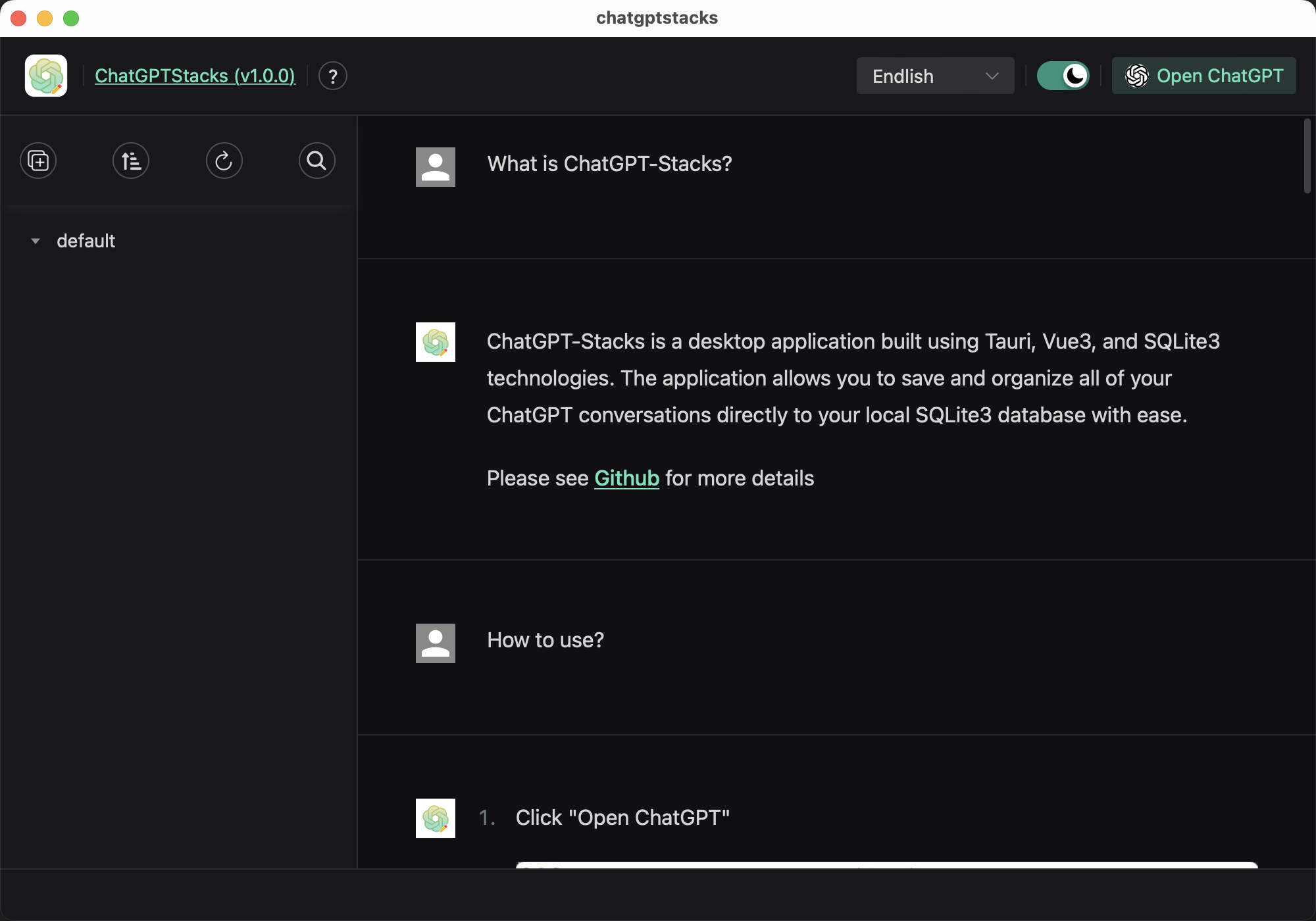Click the sort order icon in sidebar
Viewport: 1316px width, 921px height.
(x=131, y=161)
